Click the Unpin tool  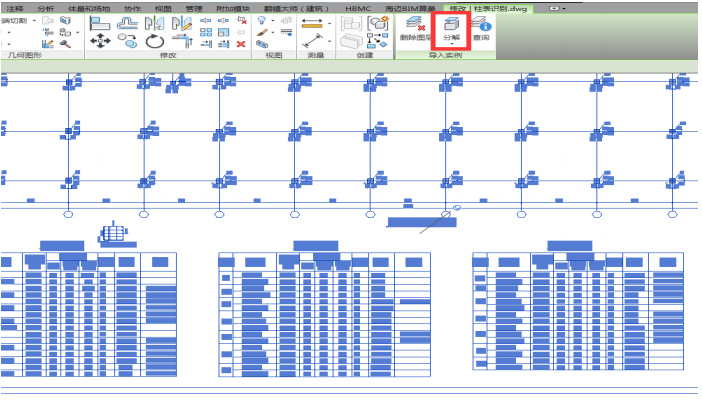pyautogui.click(x=242, y=20)
